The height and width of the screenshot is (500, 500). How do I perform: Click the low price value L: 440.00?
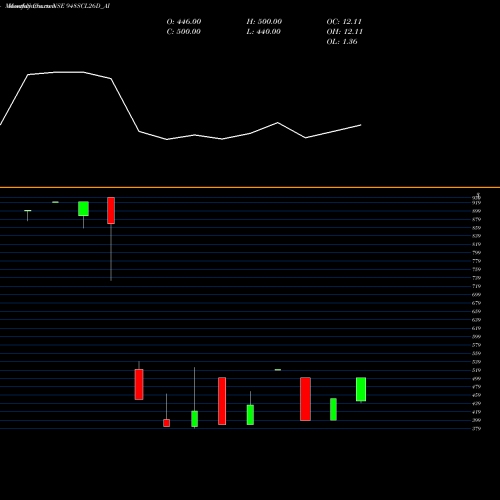263,32
